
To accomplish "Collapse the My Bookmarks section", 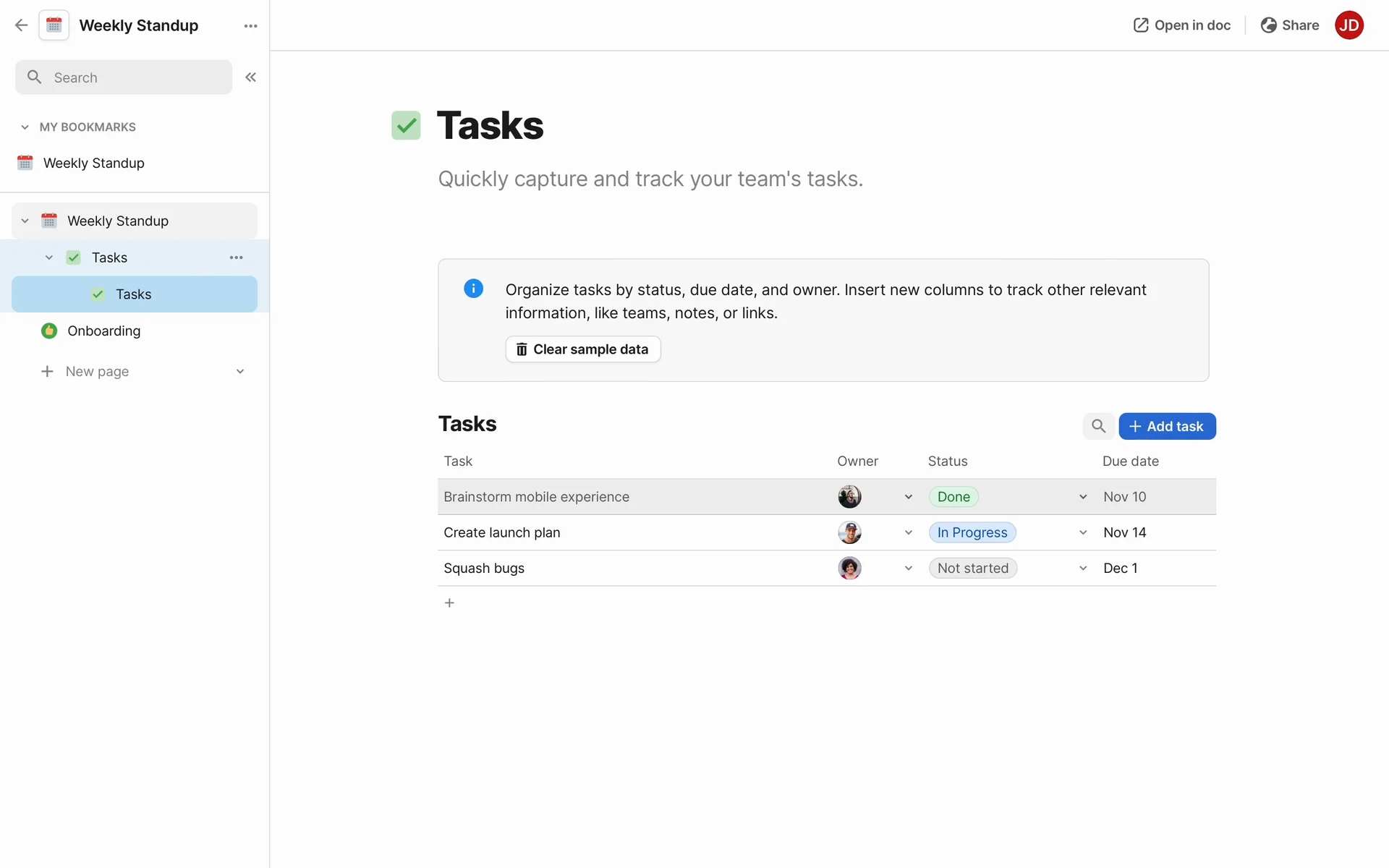I will [x=25, y=127].
